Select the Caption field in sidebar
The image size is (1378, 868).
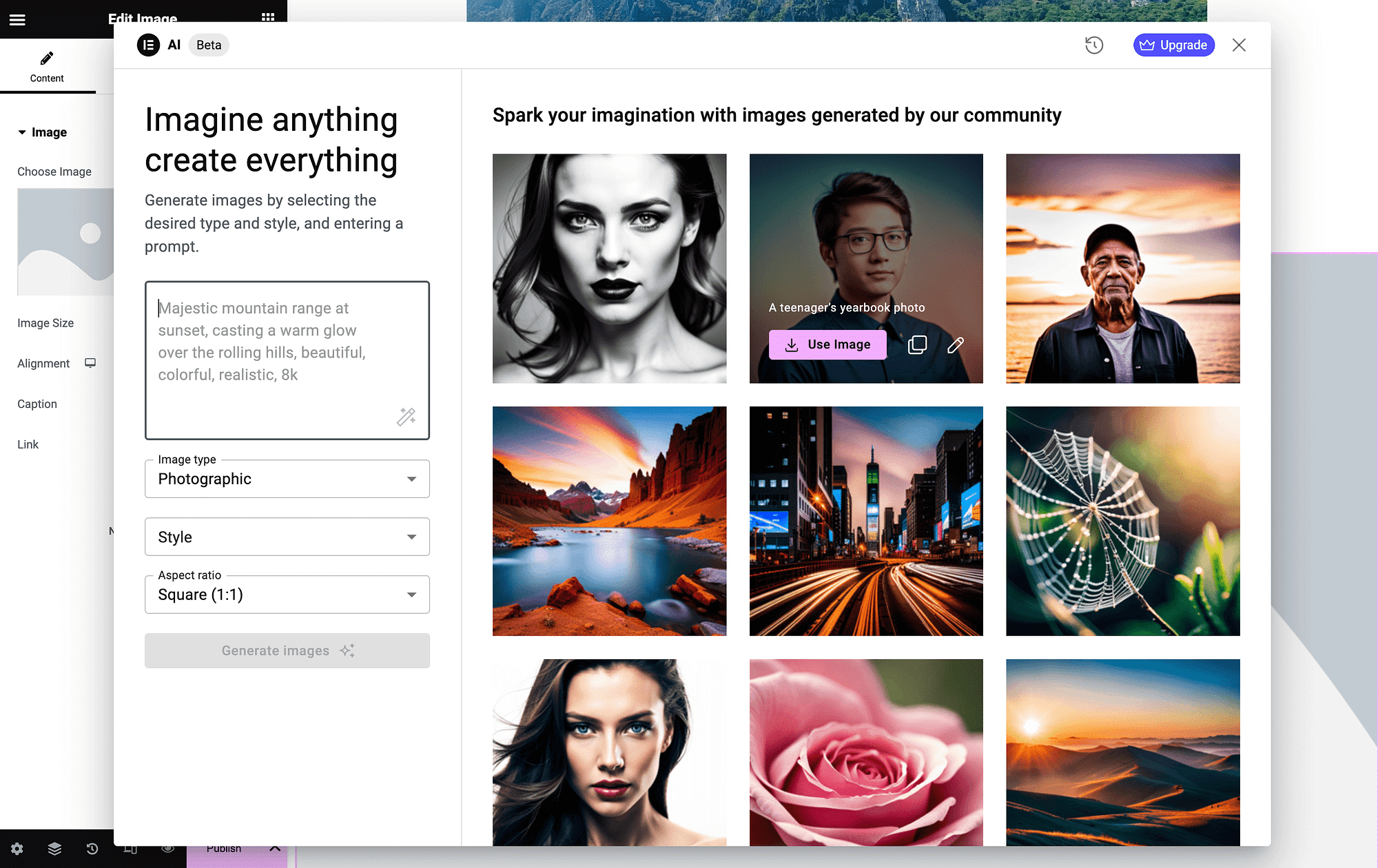36,403
